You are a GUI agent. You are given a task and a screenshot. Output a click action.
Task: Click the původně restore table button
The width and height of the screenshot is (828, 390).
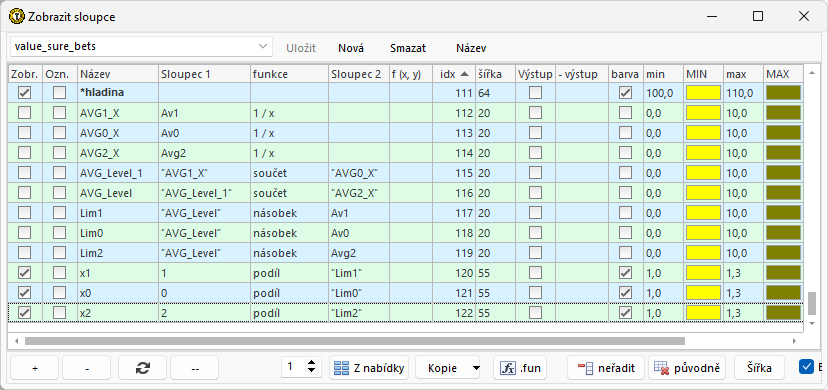click(688, 368)
